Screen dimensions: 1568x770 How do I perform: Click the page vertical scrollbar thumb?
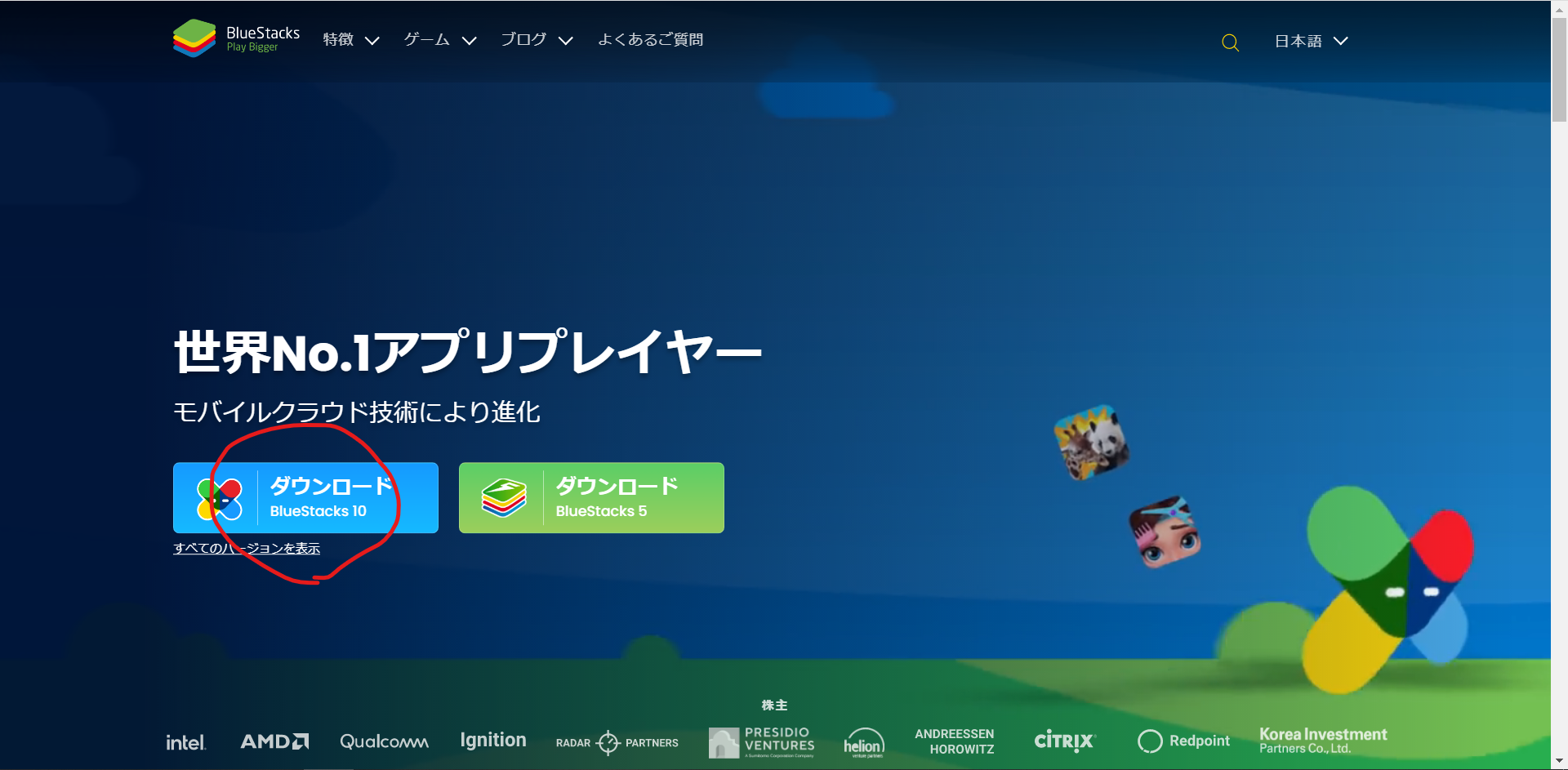tap(1559, 69)
